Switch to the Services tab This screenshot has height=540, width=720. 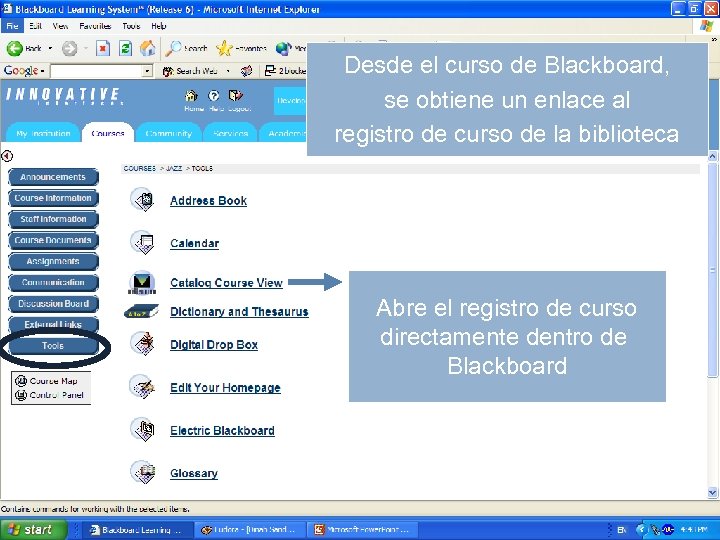click(x=230, y=133)
